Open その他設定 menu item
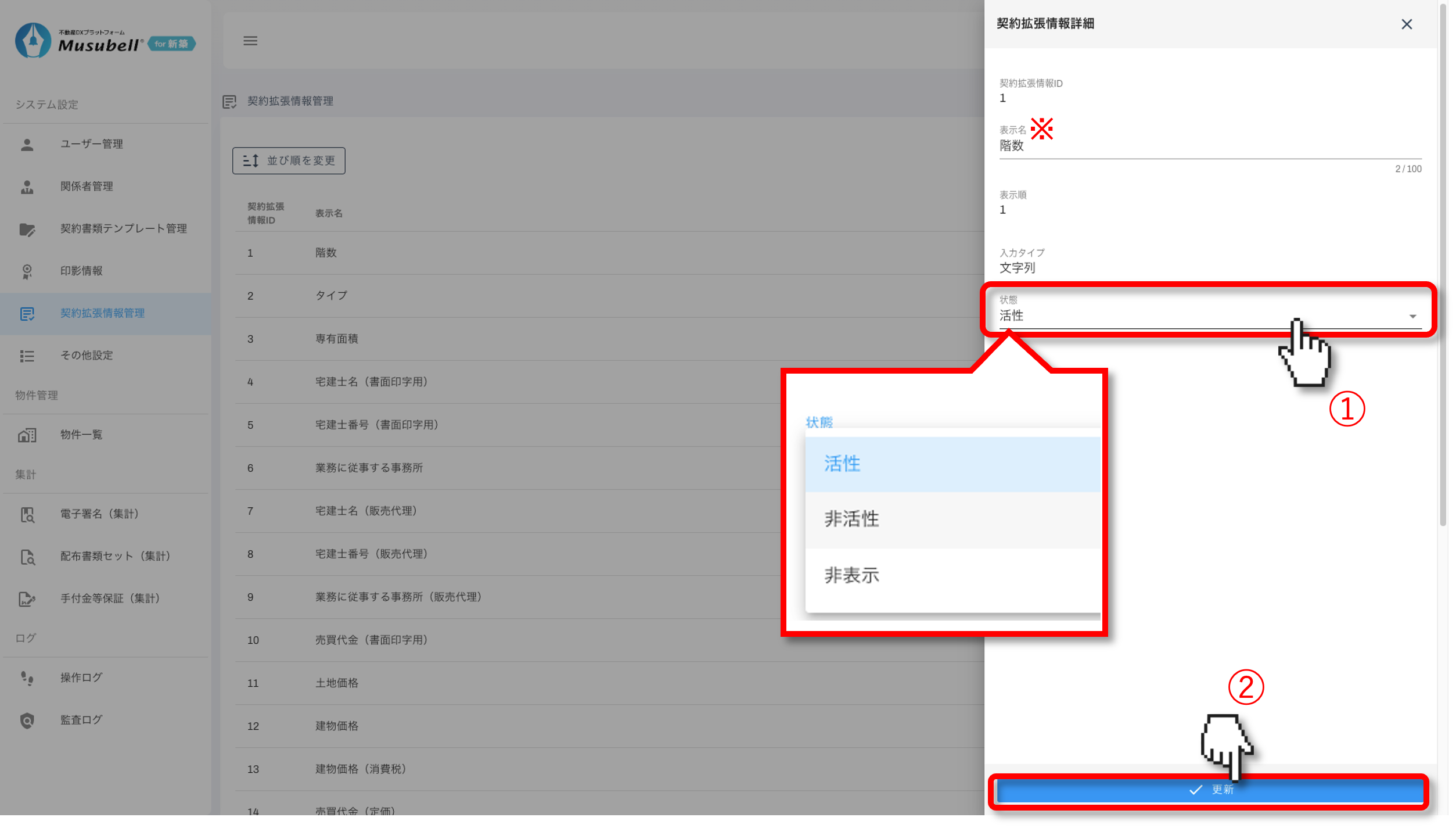 click(x=87, y=356)
